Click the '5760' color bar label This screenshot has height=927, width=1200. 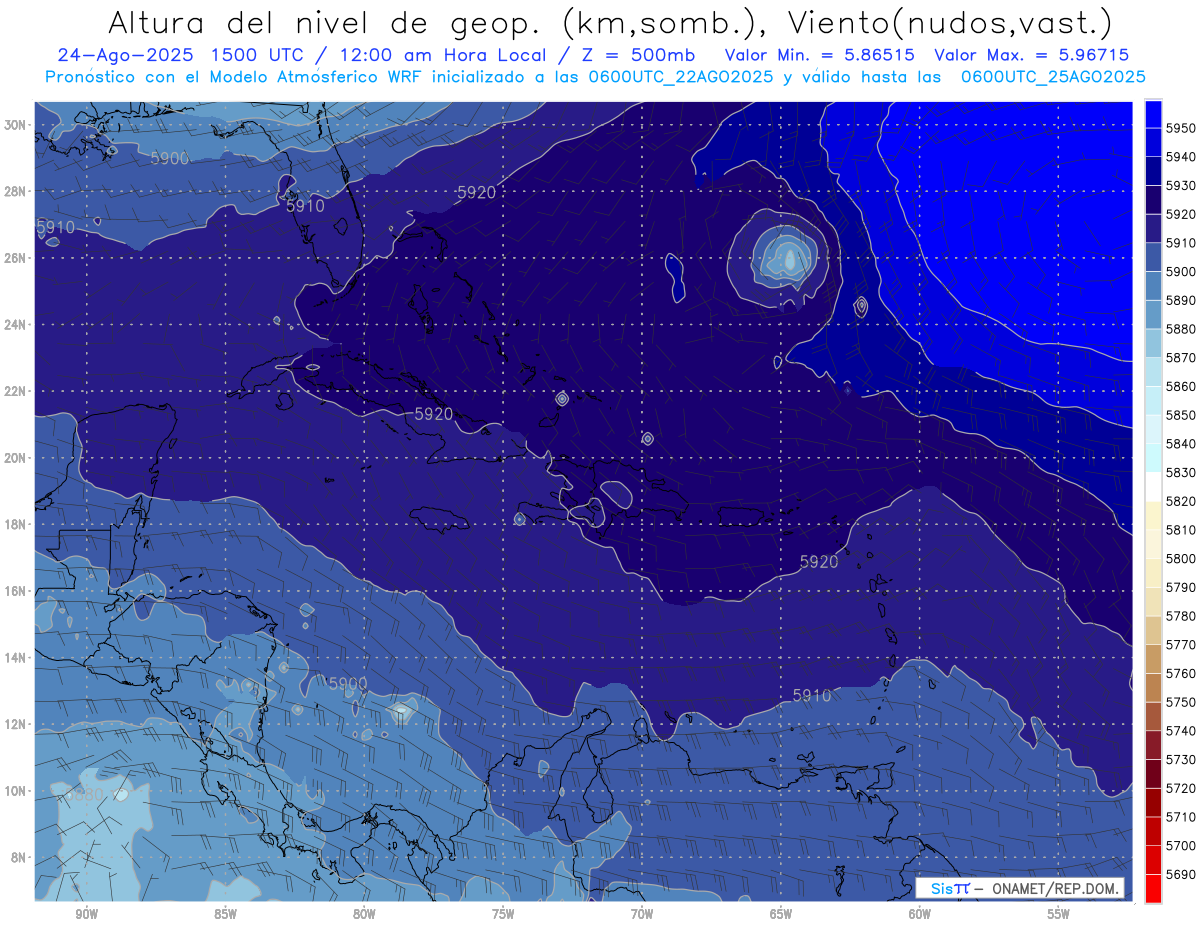click(x=1180, y=673)
